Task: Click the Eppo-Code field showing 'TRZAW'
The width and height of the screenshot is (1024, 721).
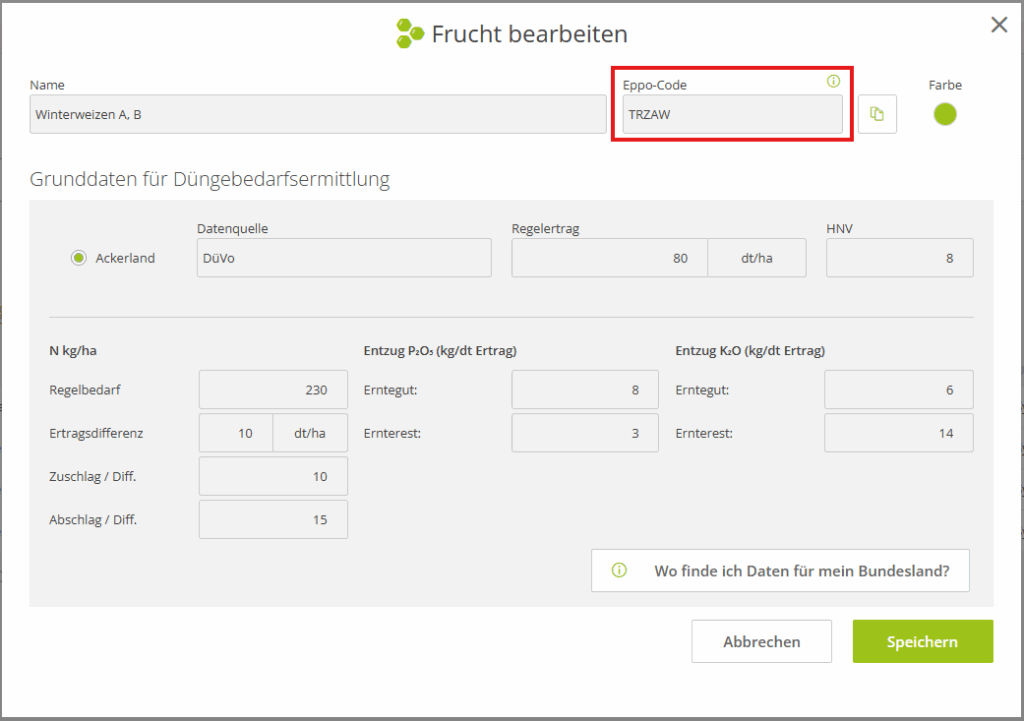Action: pyautogui.click(x=732, y=114)
